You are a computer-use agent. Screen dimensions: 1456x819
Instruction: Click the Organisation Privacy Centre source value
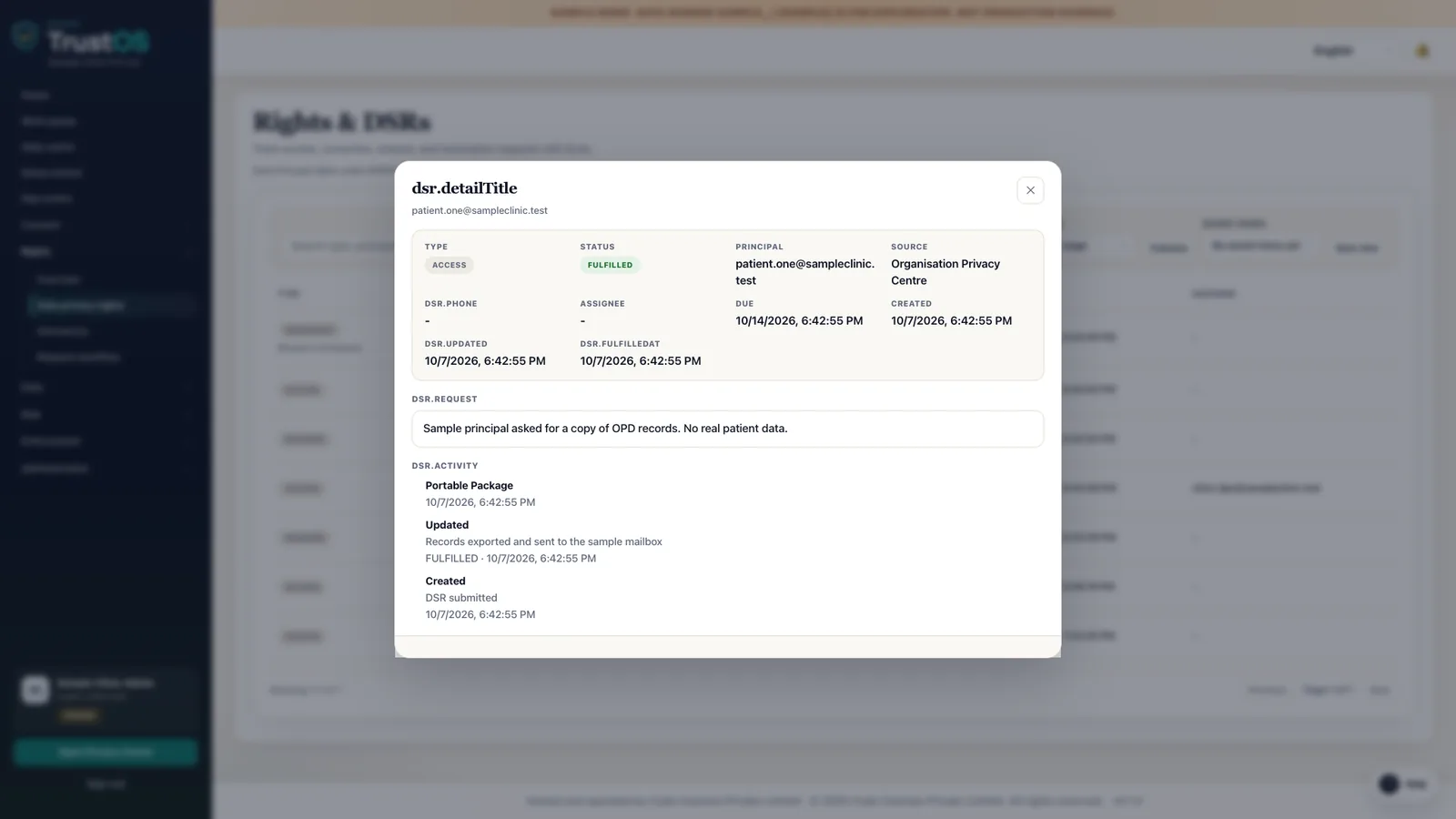pos(945,272)
